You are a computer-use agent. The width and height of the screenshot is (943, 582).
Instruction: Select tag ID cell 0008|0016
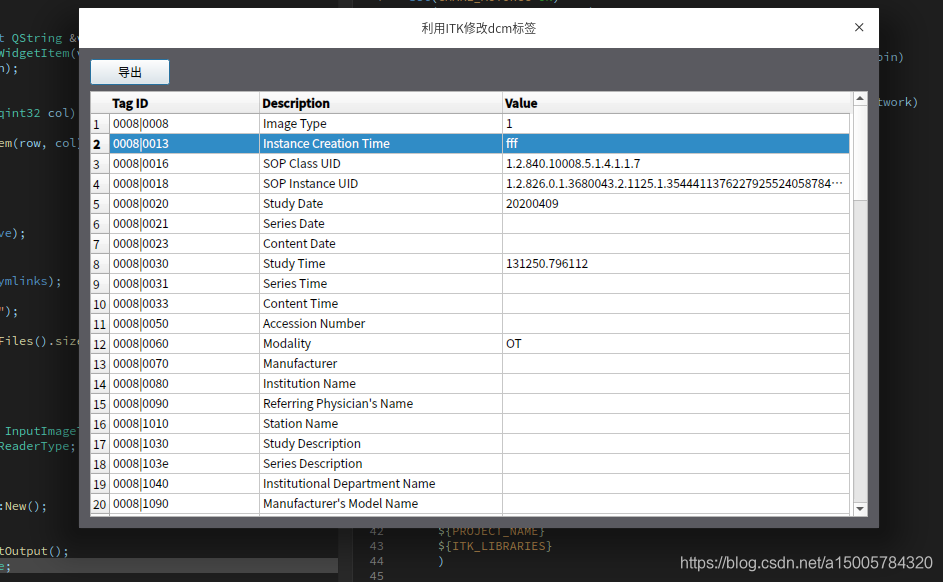pos(185,164)
